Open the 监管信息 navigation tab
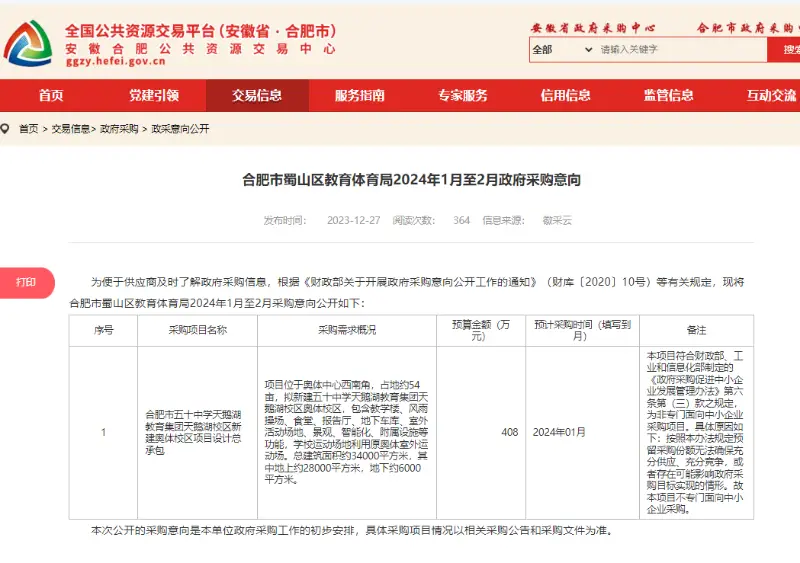 [x=669, y=95]
